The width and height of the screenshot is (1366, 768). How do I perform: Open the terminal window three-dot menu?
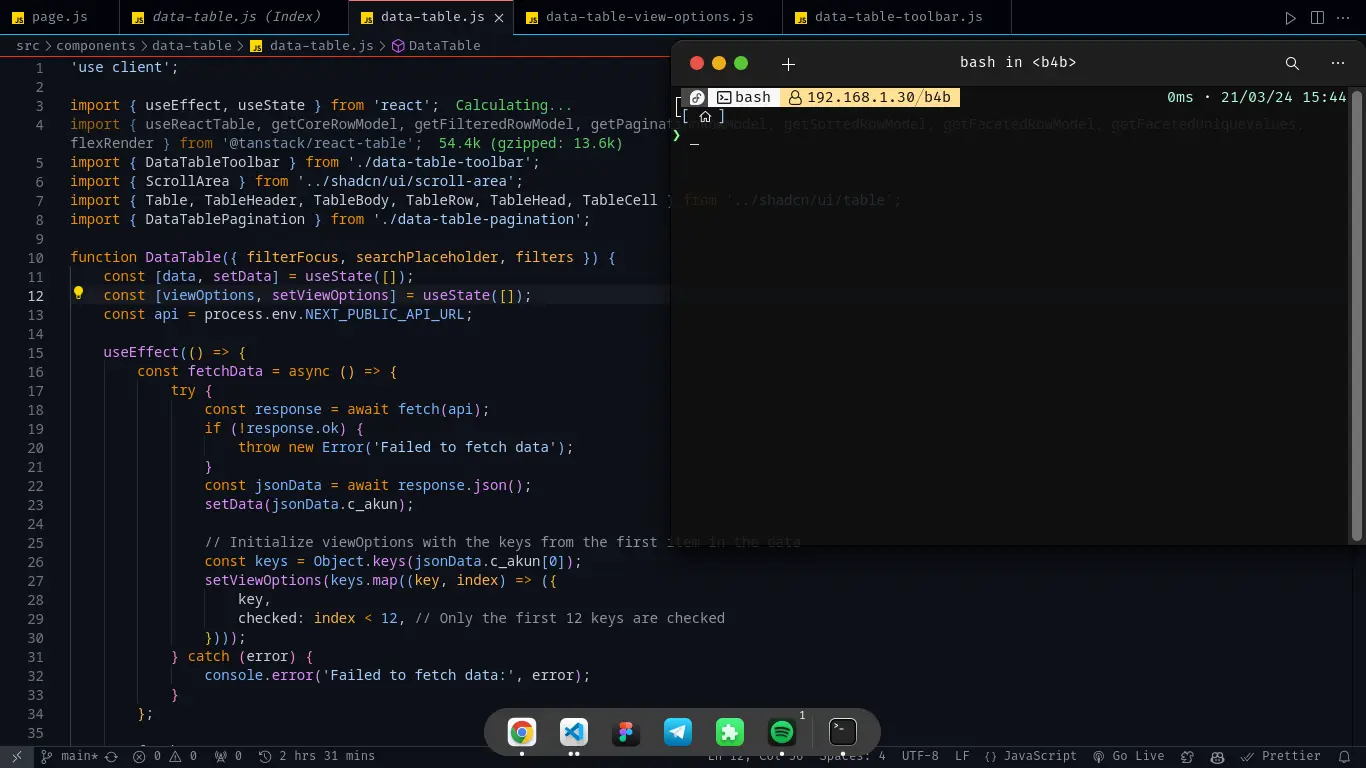(x=1338, y=63)
